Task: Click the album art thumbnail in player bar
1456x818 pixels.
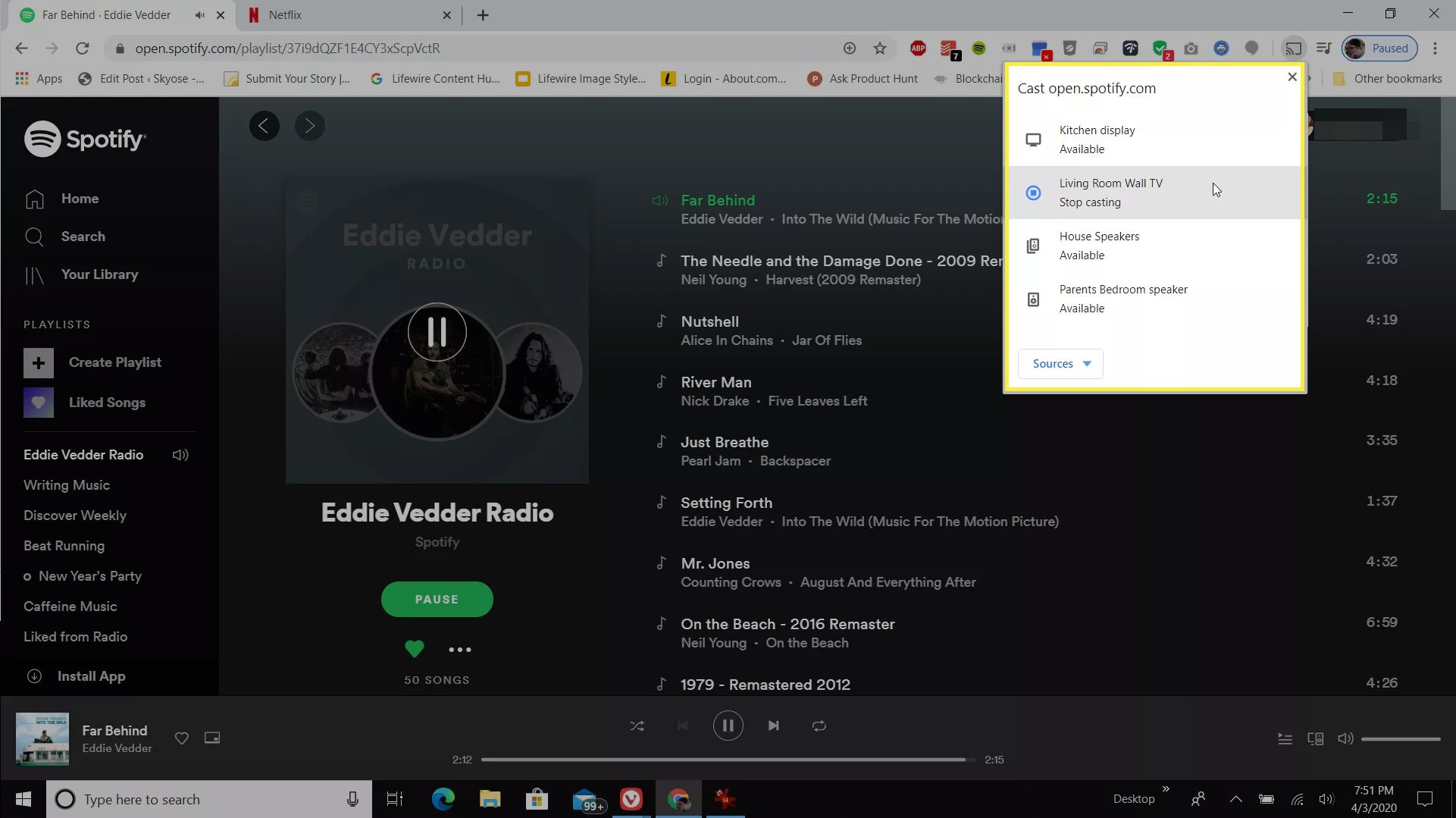Action: [x=42, y=739]
